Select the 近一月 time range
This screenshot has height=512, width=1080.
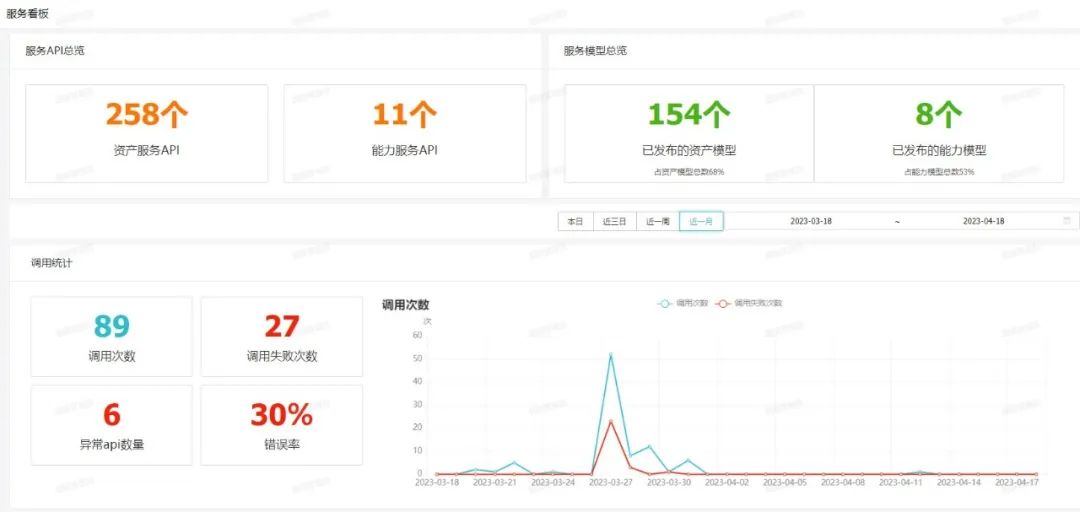tap(701, 221)
